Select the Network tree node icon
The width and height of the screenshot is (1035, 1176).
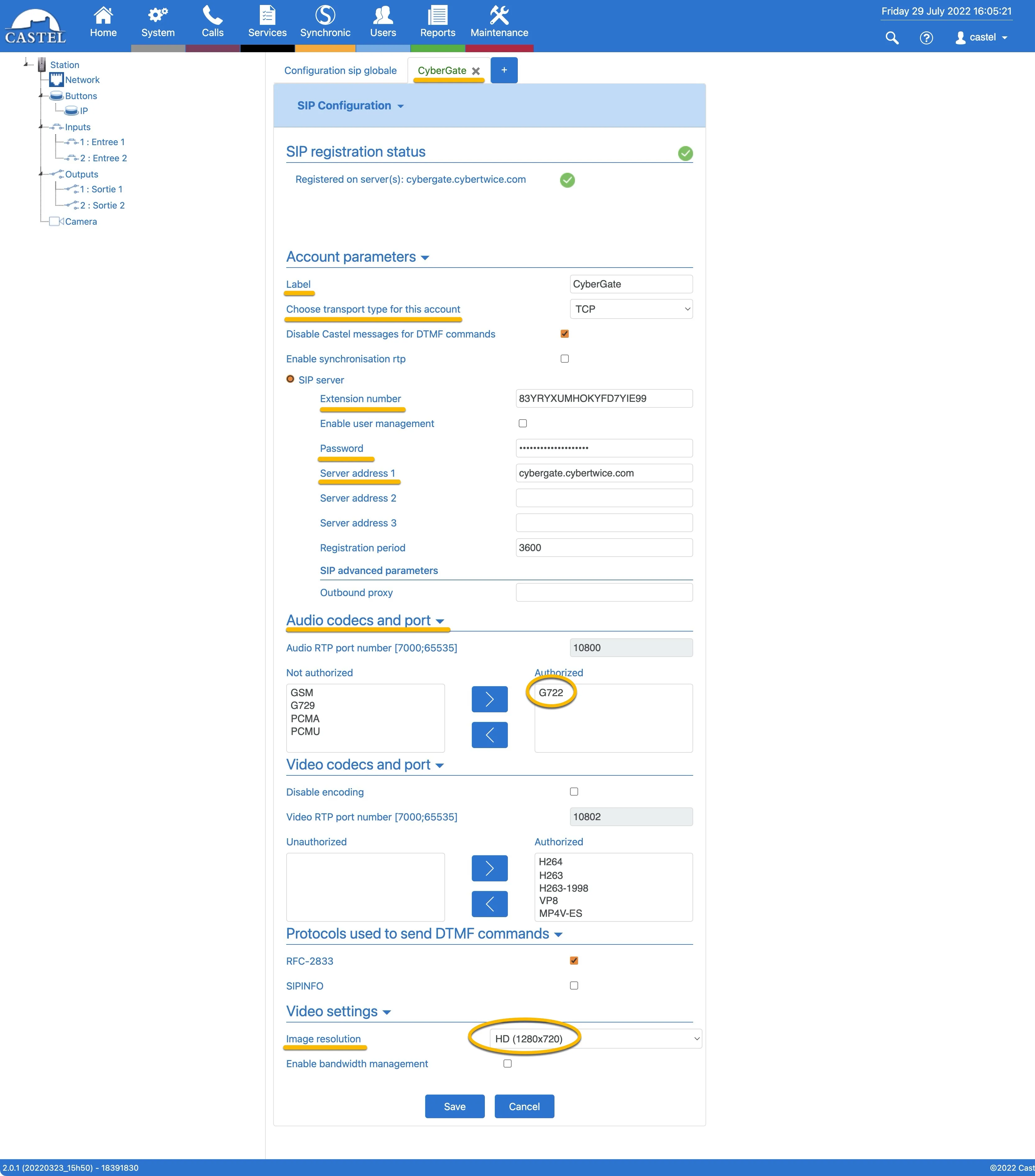[56, 79]
